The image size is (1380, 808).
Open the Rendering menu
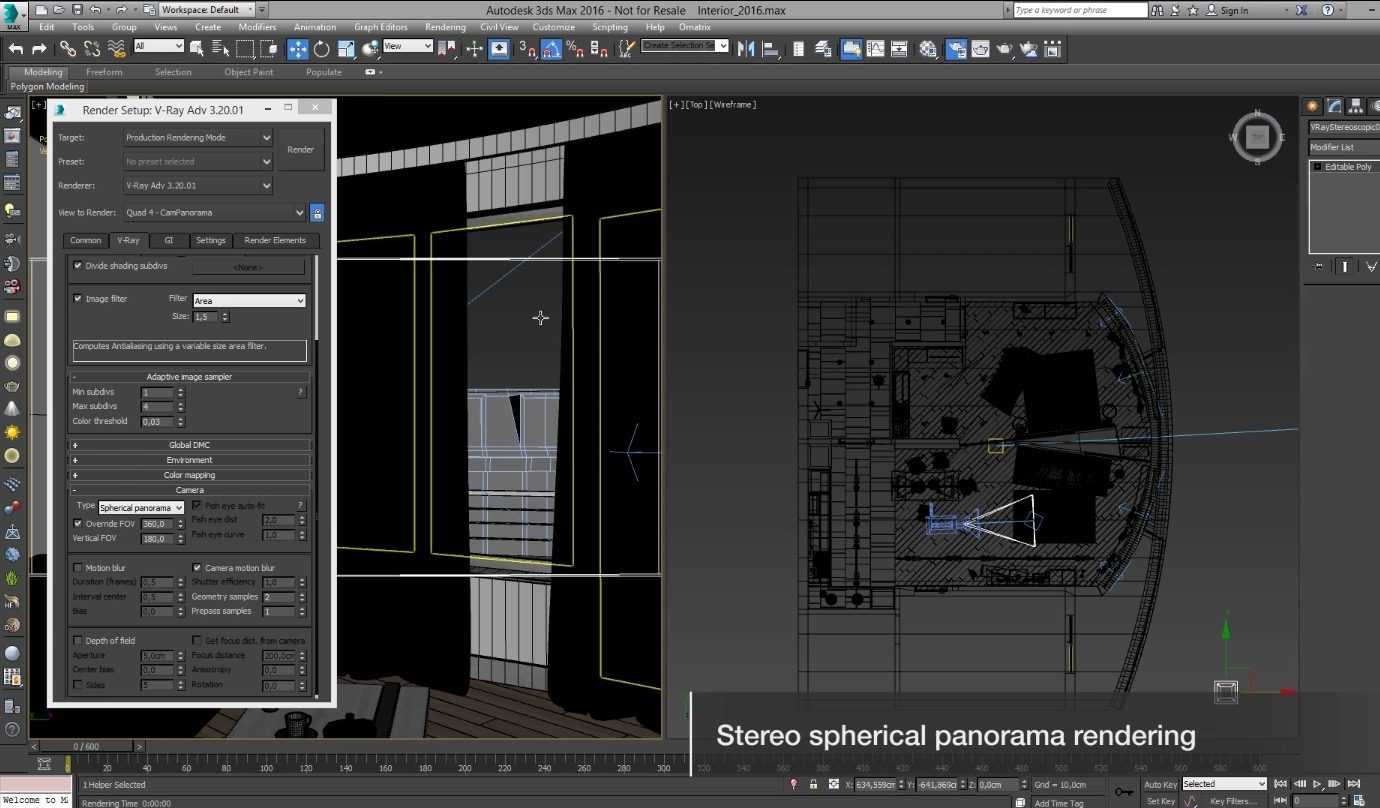tap(445, 27)
